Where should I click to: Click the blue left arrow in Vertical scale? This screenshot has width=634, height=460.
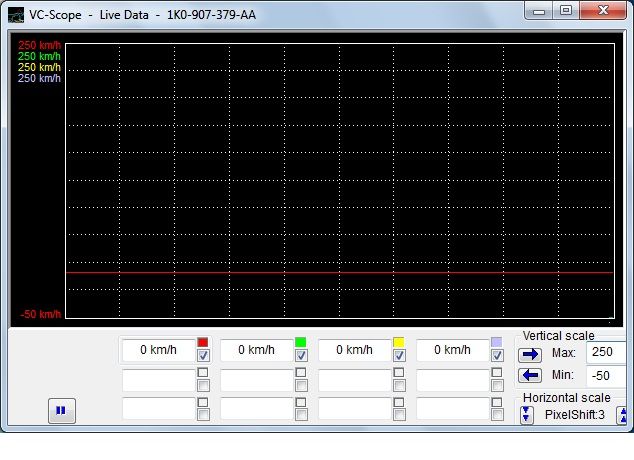(x=530, y=376)
